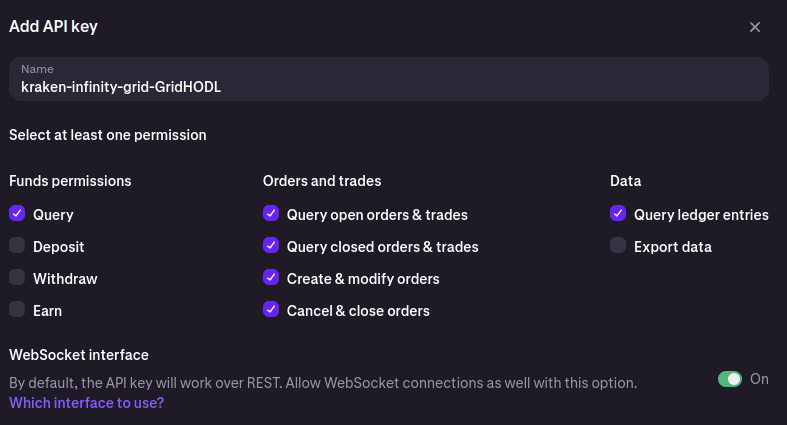The image size is (787, 425).
Task: Uncheck Query ledger entries checkbox
Action: [x=618, y=214]
